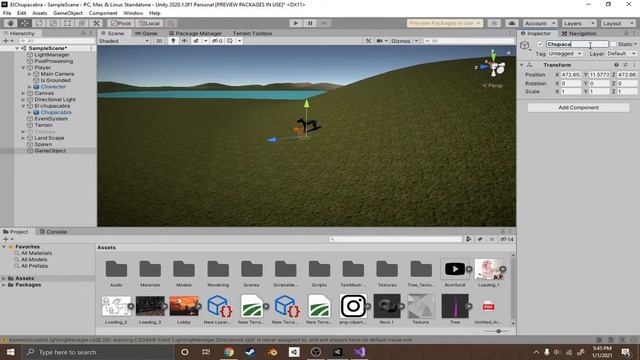This screenshot has height=360, width=640.
Task: Switch to the Terrain Toolbox tab
Action: pos(252,33)
